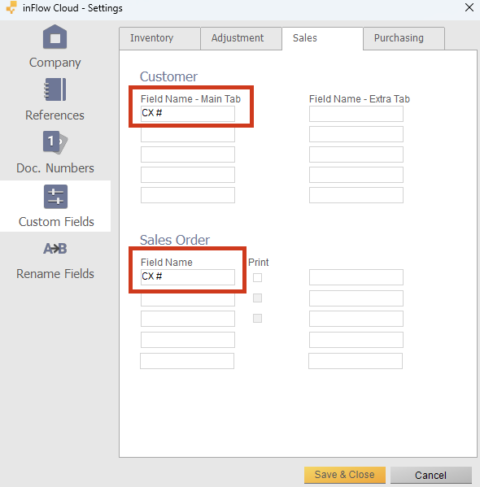Click fourth Sales Order left field

[188, 340]
